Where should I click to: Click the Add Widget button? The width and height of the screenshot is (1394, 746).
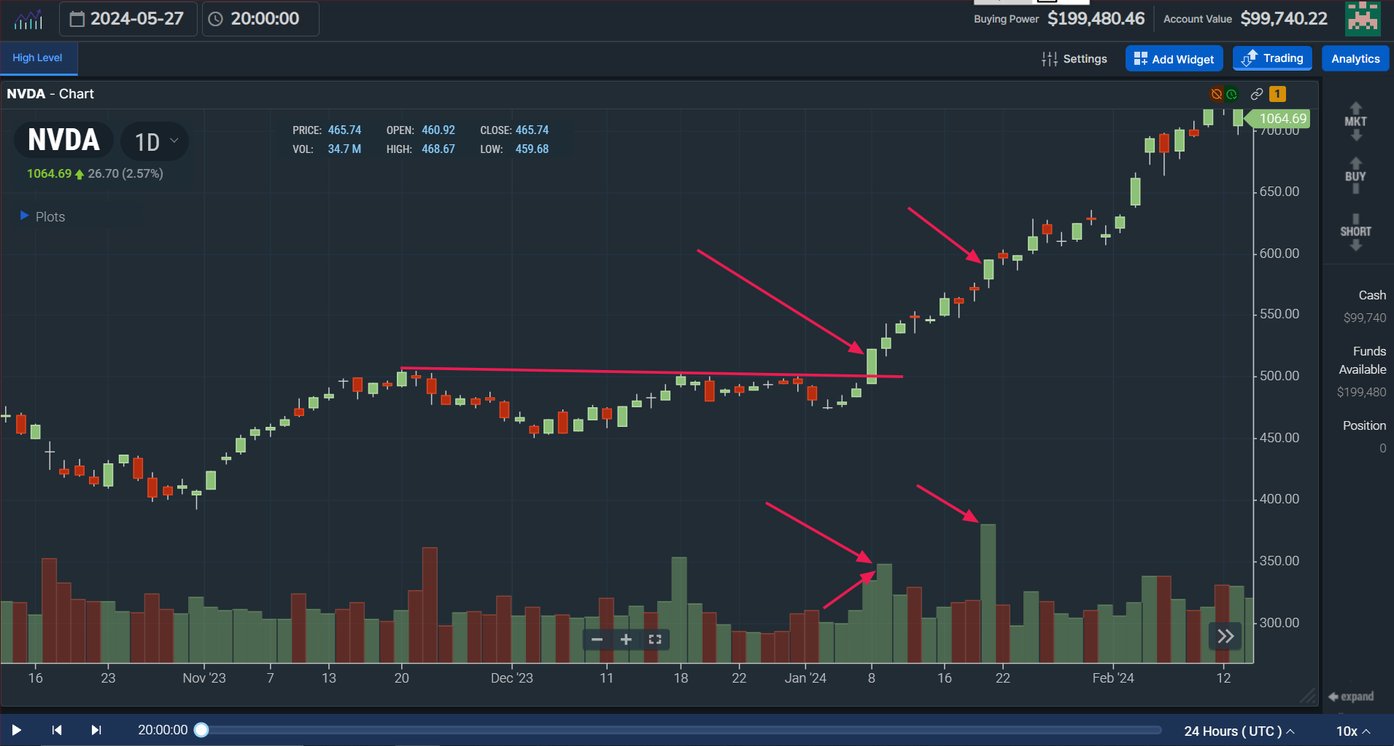click(x=1173, y=58)
